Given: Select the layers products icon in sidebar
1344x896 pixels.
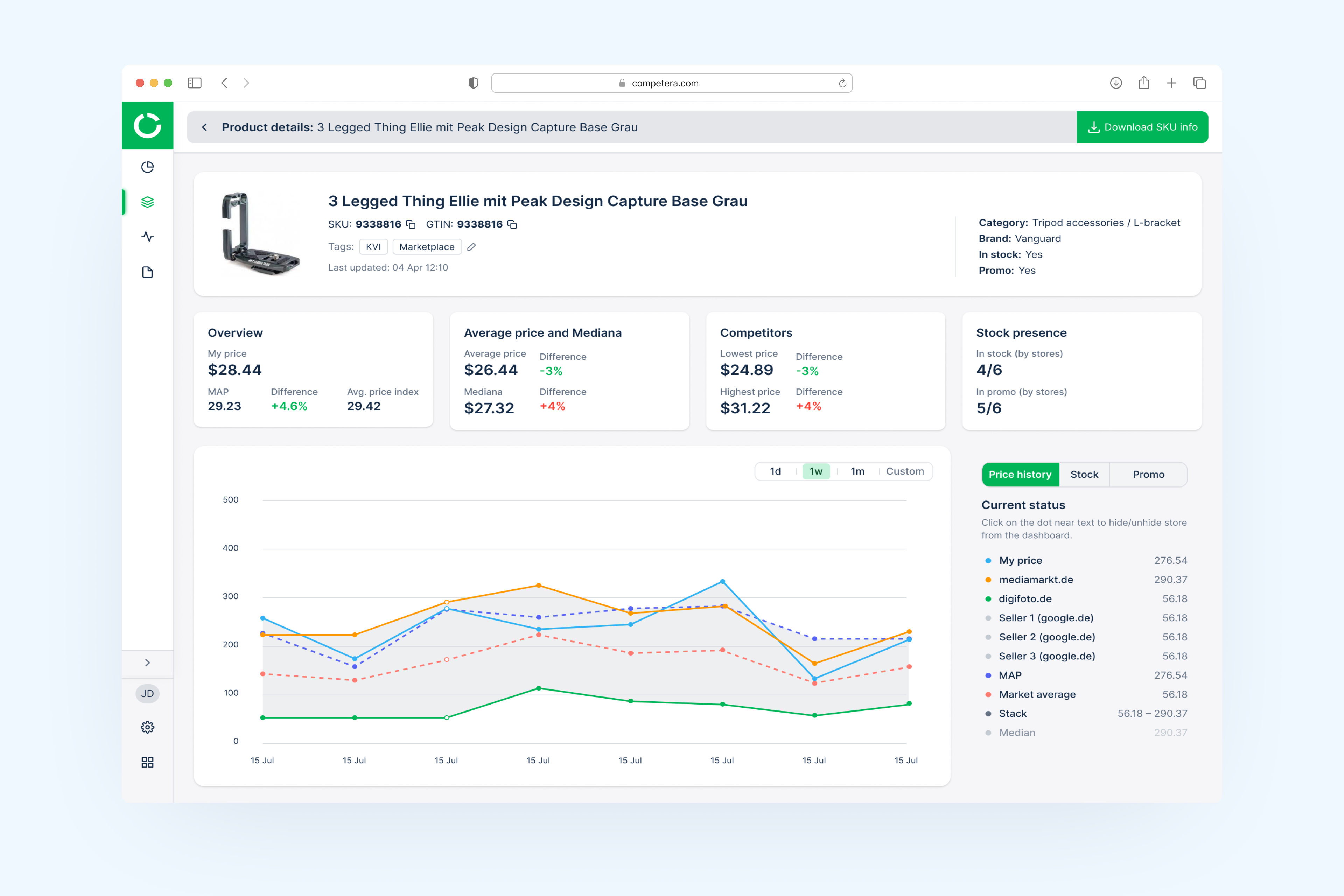Looking at the screenshot, I should (x=147, y=202).
